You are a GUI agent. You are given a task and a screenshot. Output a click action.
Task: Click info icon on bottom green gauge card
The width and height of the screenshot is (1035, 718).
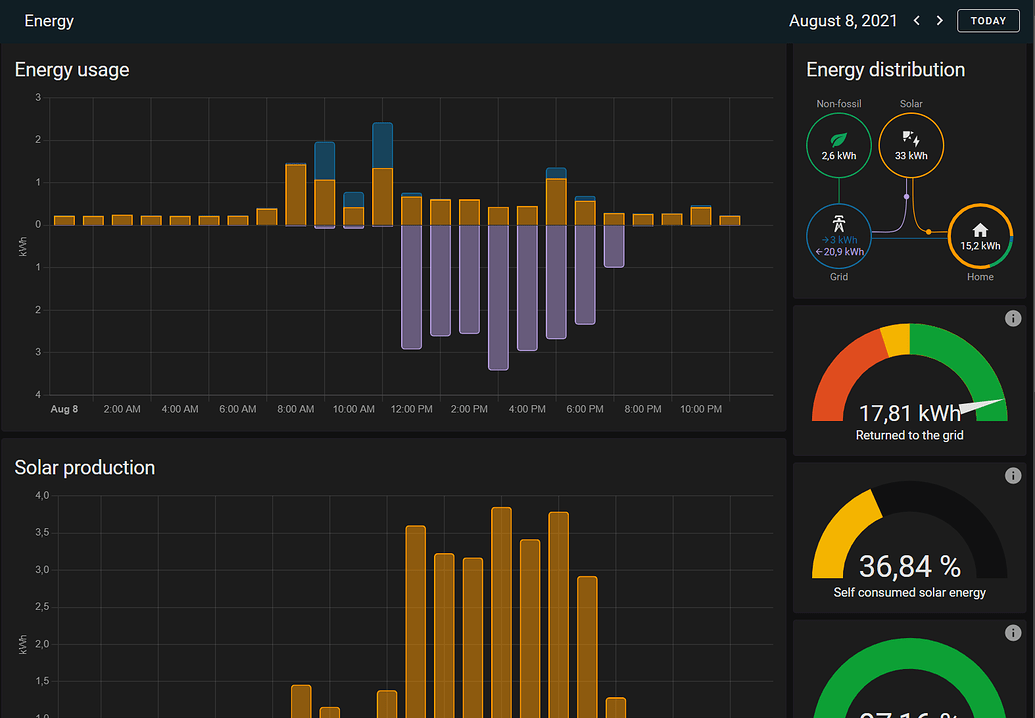pyautogui.click(x=1012, y=633)
